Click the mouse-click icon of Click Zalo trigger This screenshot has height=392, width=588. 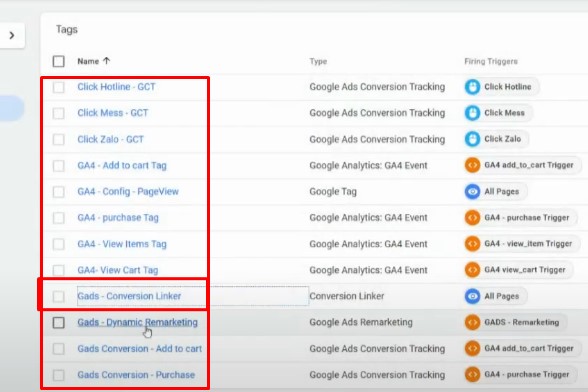click(x=472, y=139)
